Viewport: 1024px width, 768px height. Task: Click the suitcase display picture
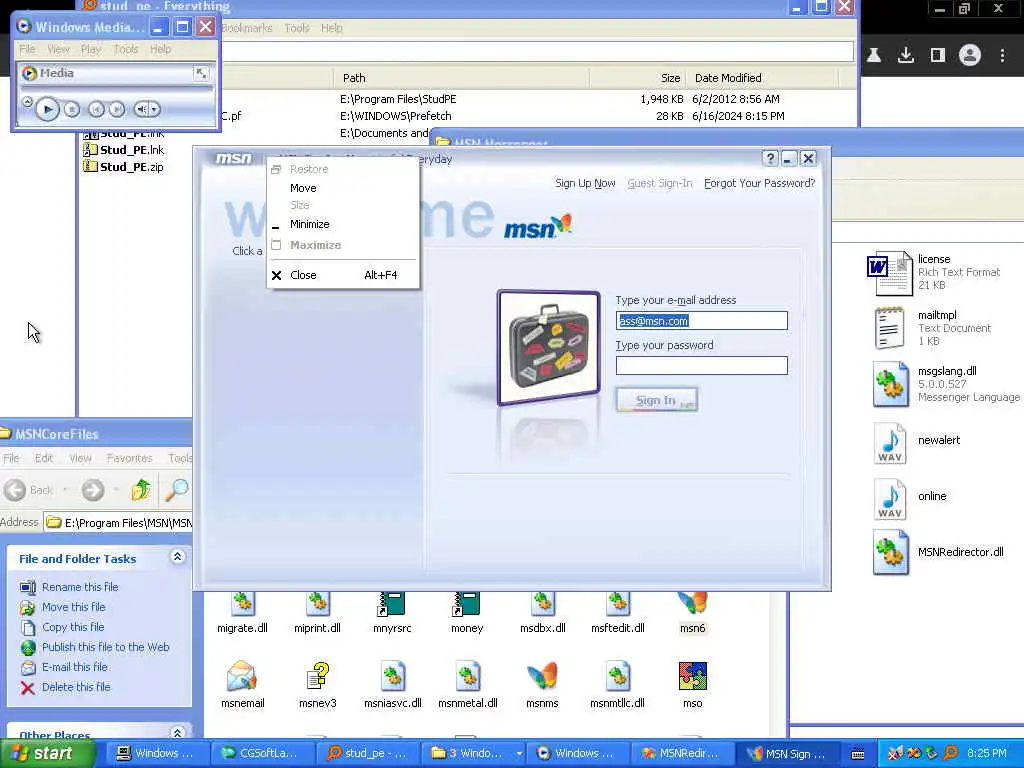[549, 347]
